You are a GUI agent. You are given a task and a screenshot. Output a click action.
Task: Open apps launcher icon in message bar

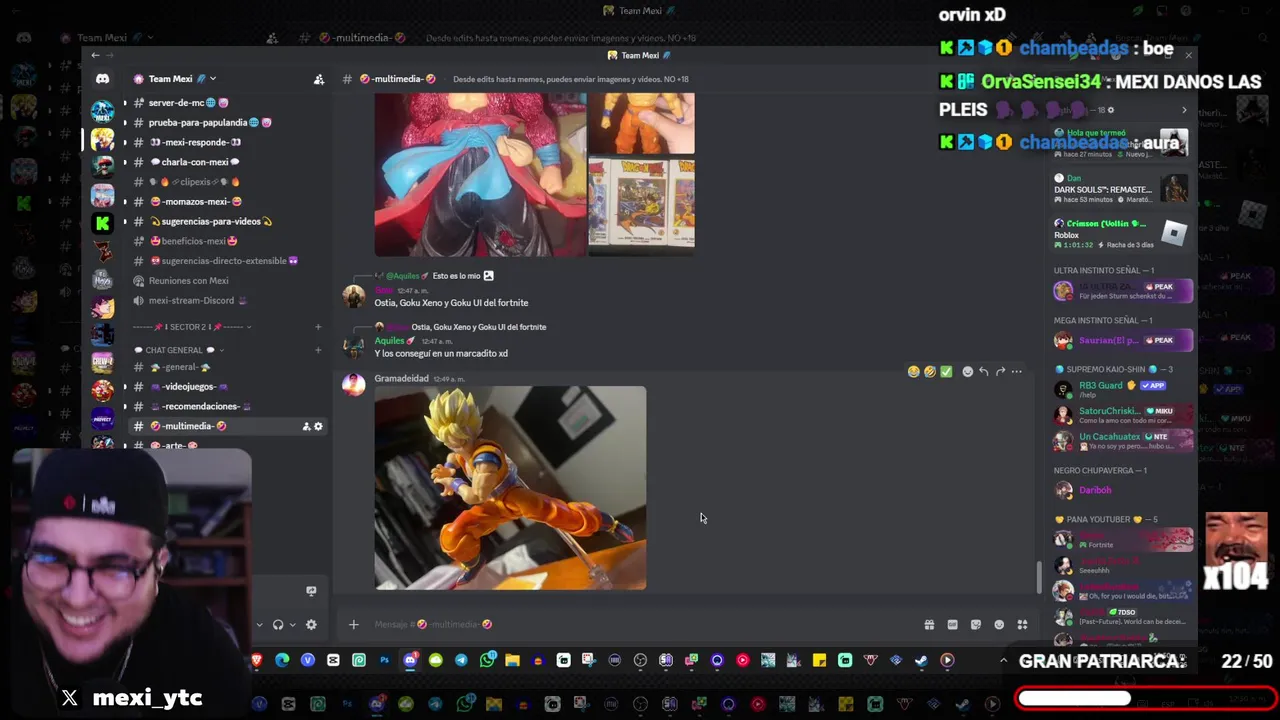(x=1022, y=625)
